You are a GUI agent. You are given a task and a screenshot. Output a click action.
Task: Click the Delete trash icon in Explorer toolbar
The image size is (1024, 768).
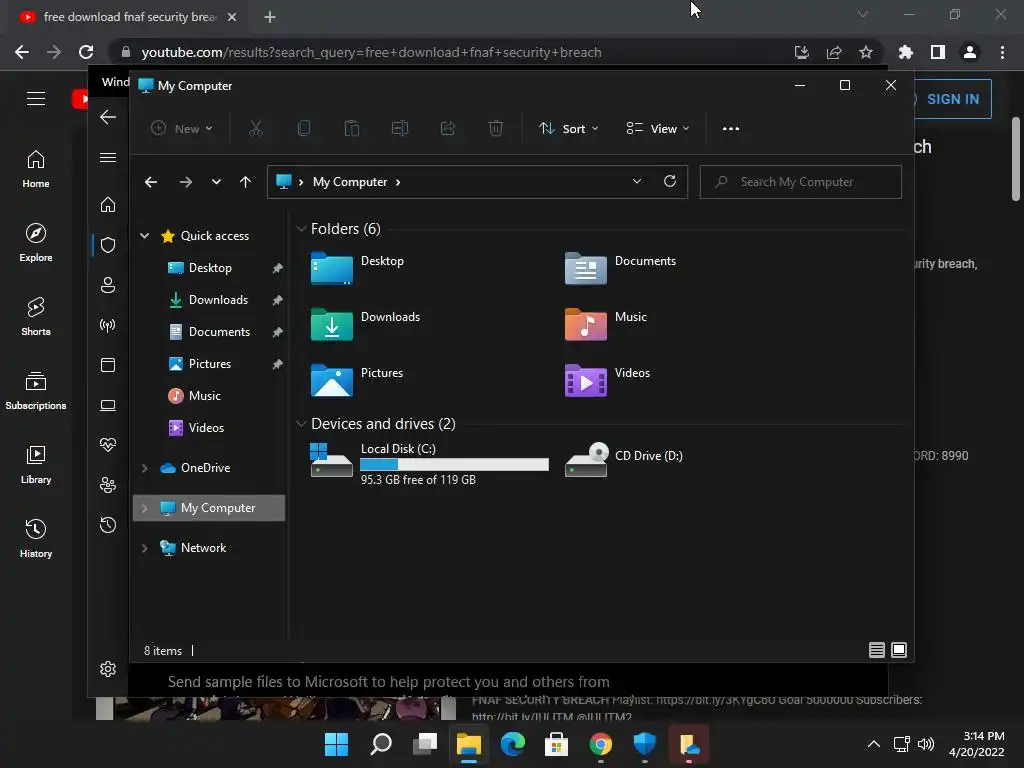496,129
